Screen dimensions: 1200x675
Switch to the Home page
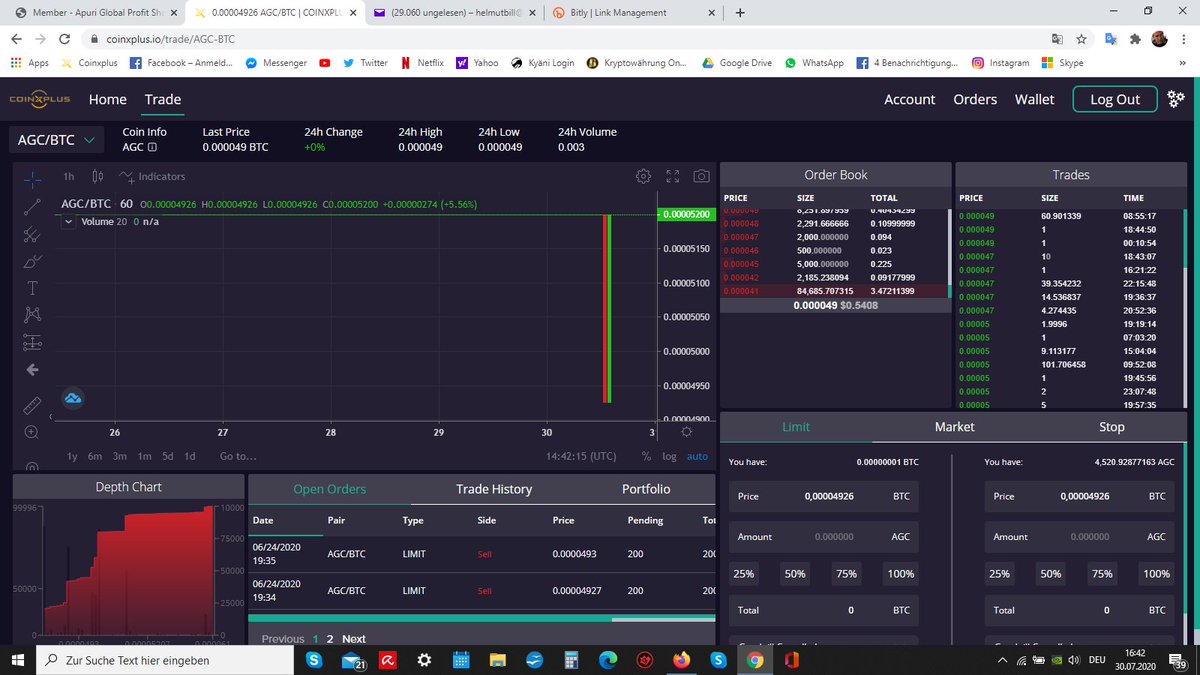pos(107,99)
